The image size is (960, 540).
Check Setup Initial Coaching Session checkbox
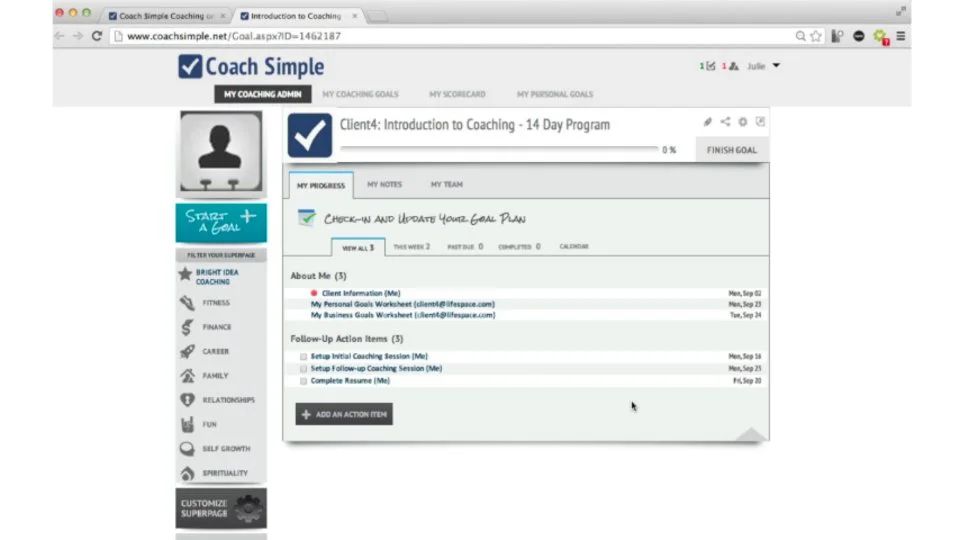click(x=303, y=356)
